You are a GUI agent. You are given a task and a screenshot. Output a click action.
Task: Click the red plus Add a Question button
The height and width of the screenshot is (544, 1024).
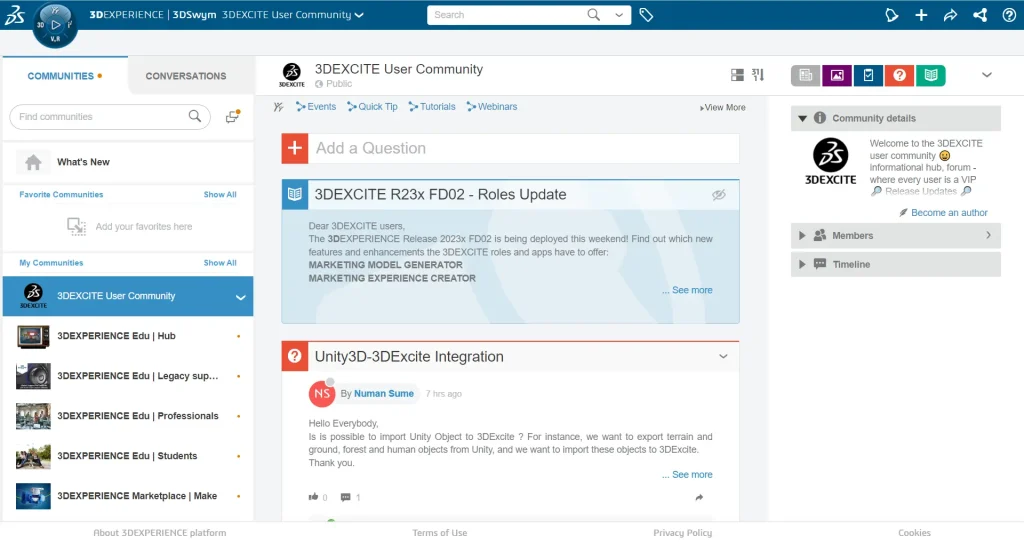[295, 148]
